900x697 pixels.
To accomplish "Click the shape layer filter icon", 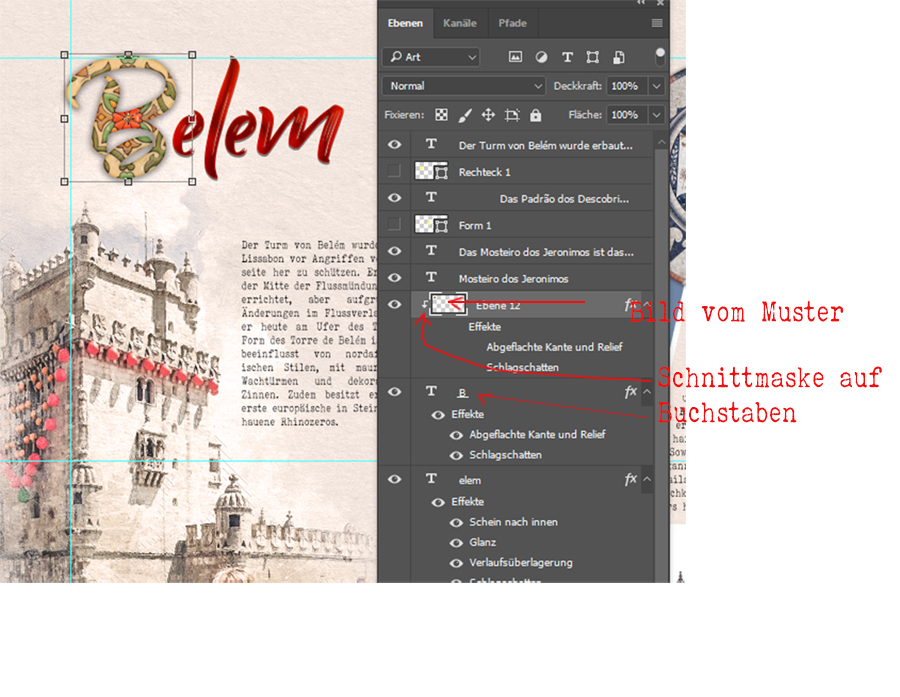I will tap(593, 57).
